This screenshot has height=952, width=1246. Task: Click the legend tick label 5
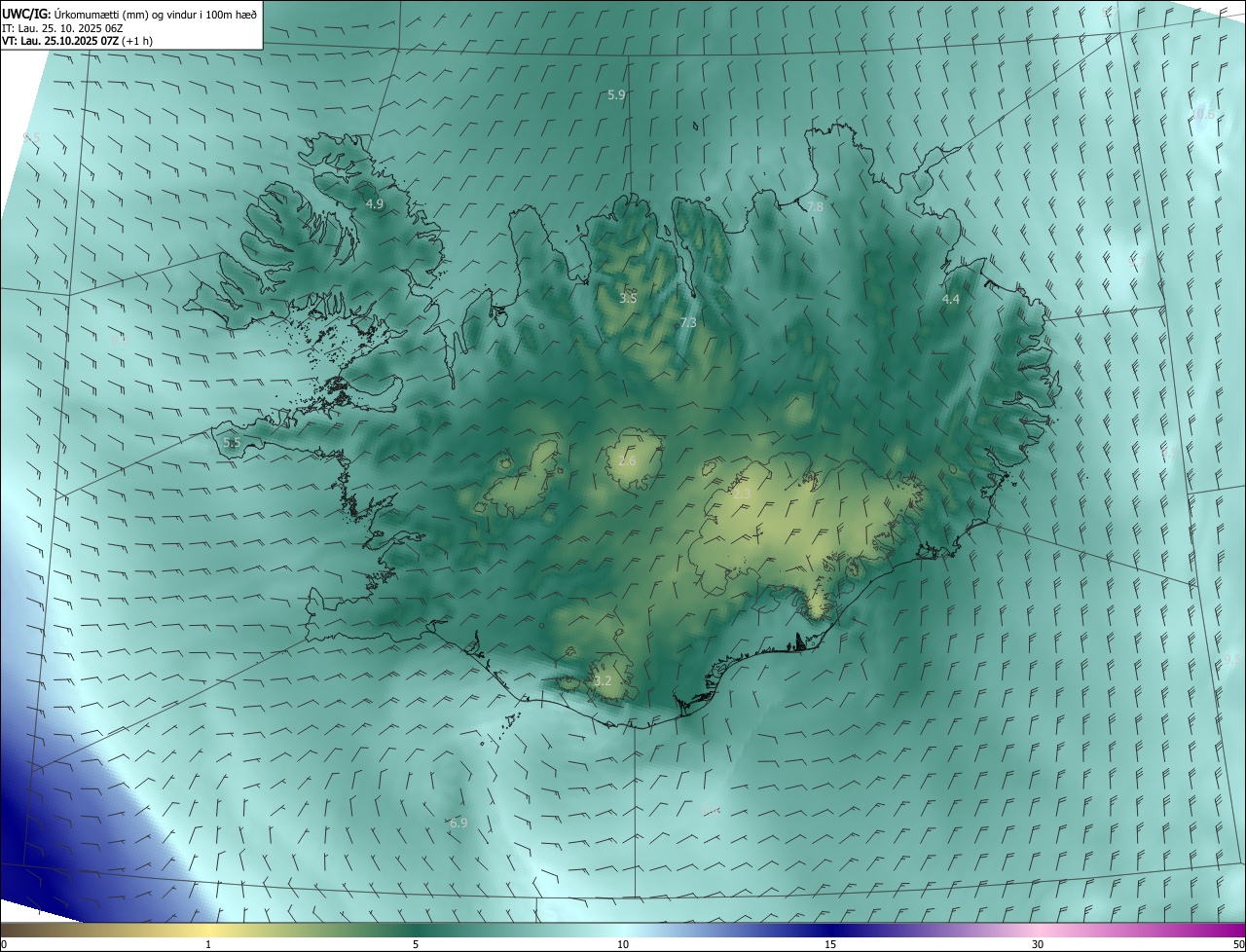416,944
